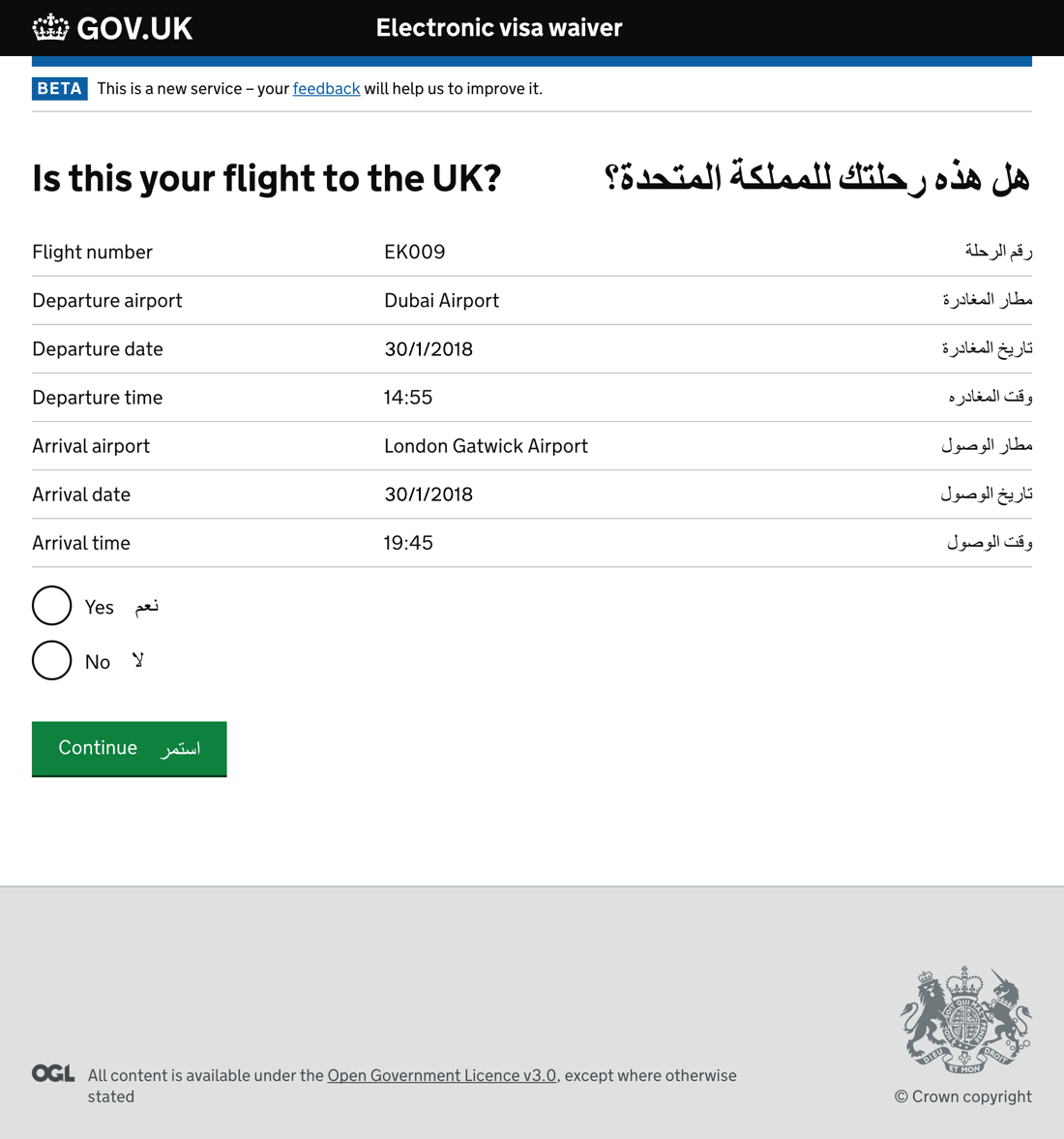Click the Royal coat of arms image

click(x=965, y=1020)
